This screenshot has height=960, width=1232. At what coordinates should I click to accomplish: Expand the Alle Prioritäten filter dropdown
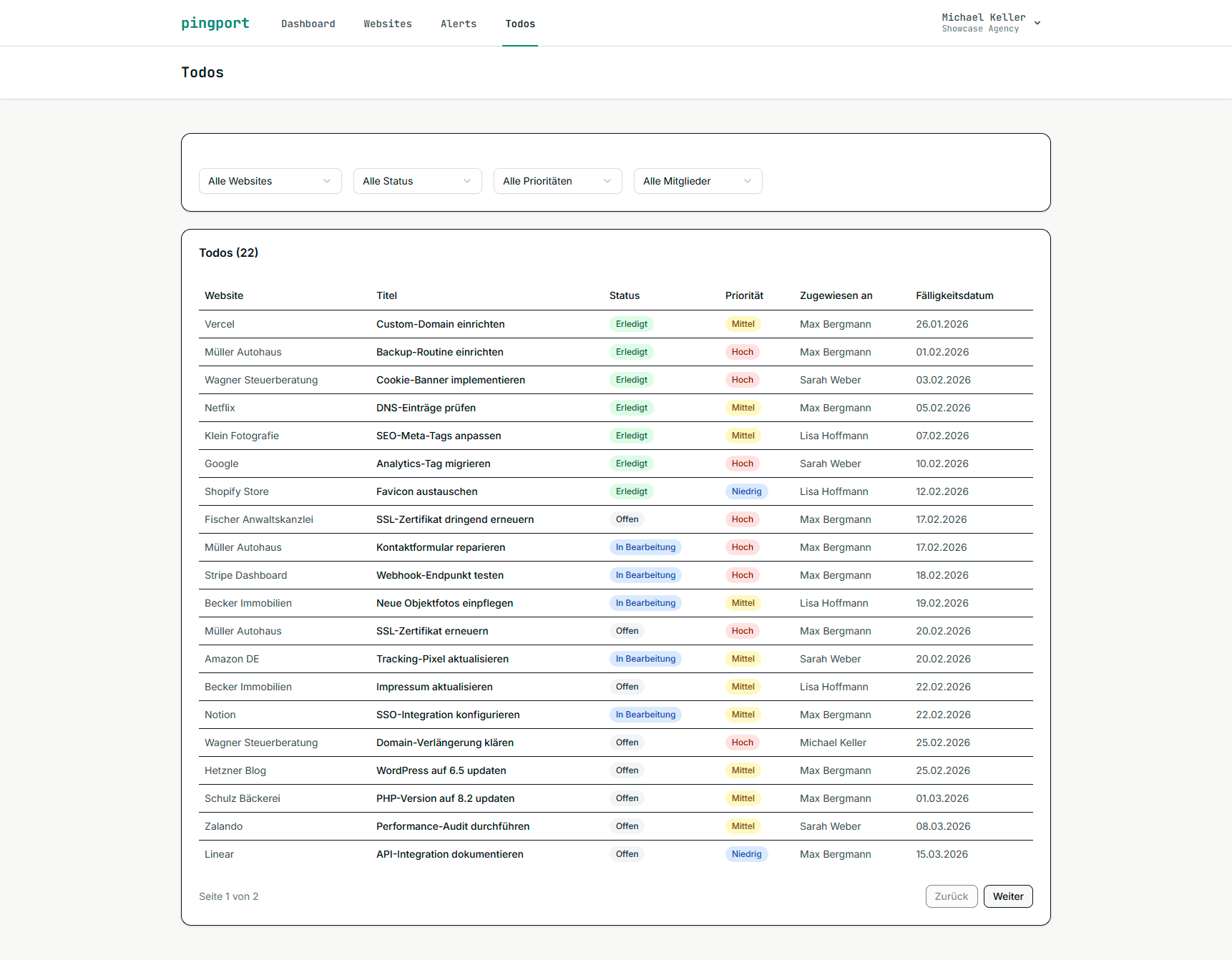point(557,181)
